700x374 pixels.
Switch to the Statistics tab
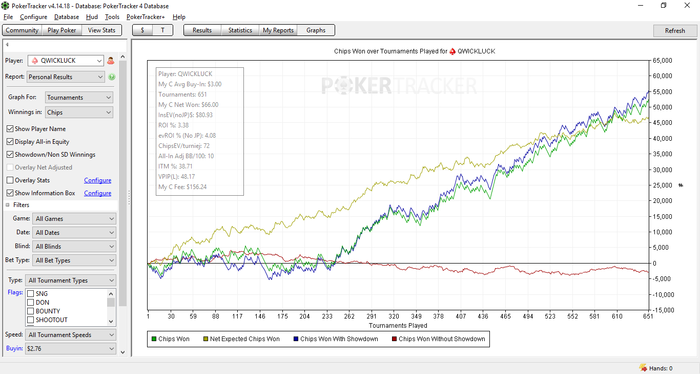240,30
